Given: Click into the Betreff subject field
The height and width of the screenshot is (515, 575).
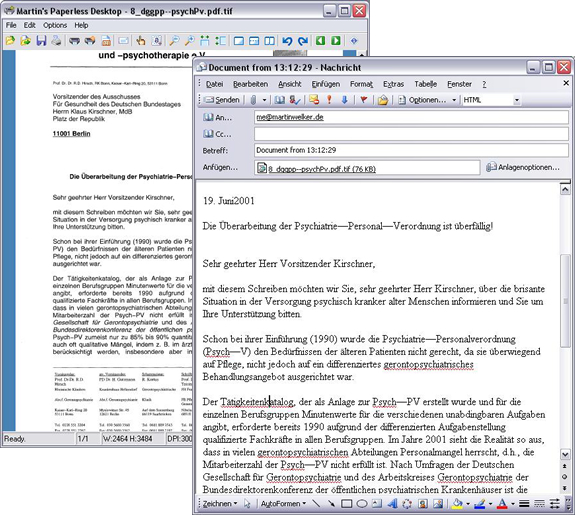Looking at the screenshot, I should click(x=411, y=150).
